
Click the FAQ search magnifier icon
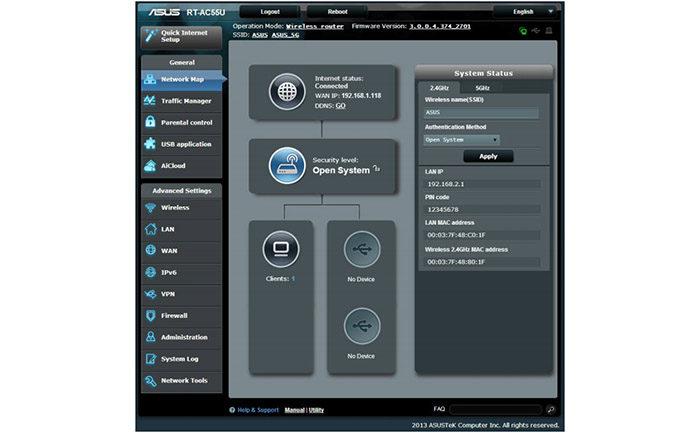tap(551, 409)
